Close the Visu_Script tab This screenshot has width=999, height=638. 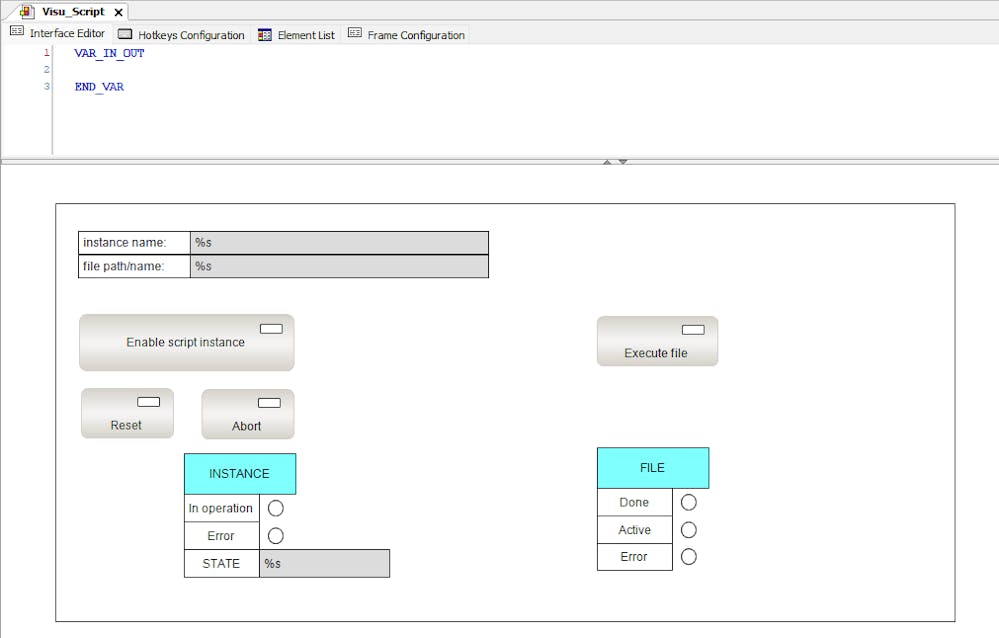click(119, 12)
